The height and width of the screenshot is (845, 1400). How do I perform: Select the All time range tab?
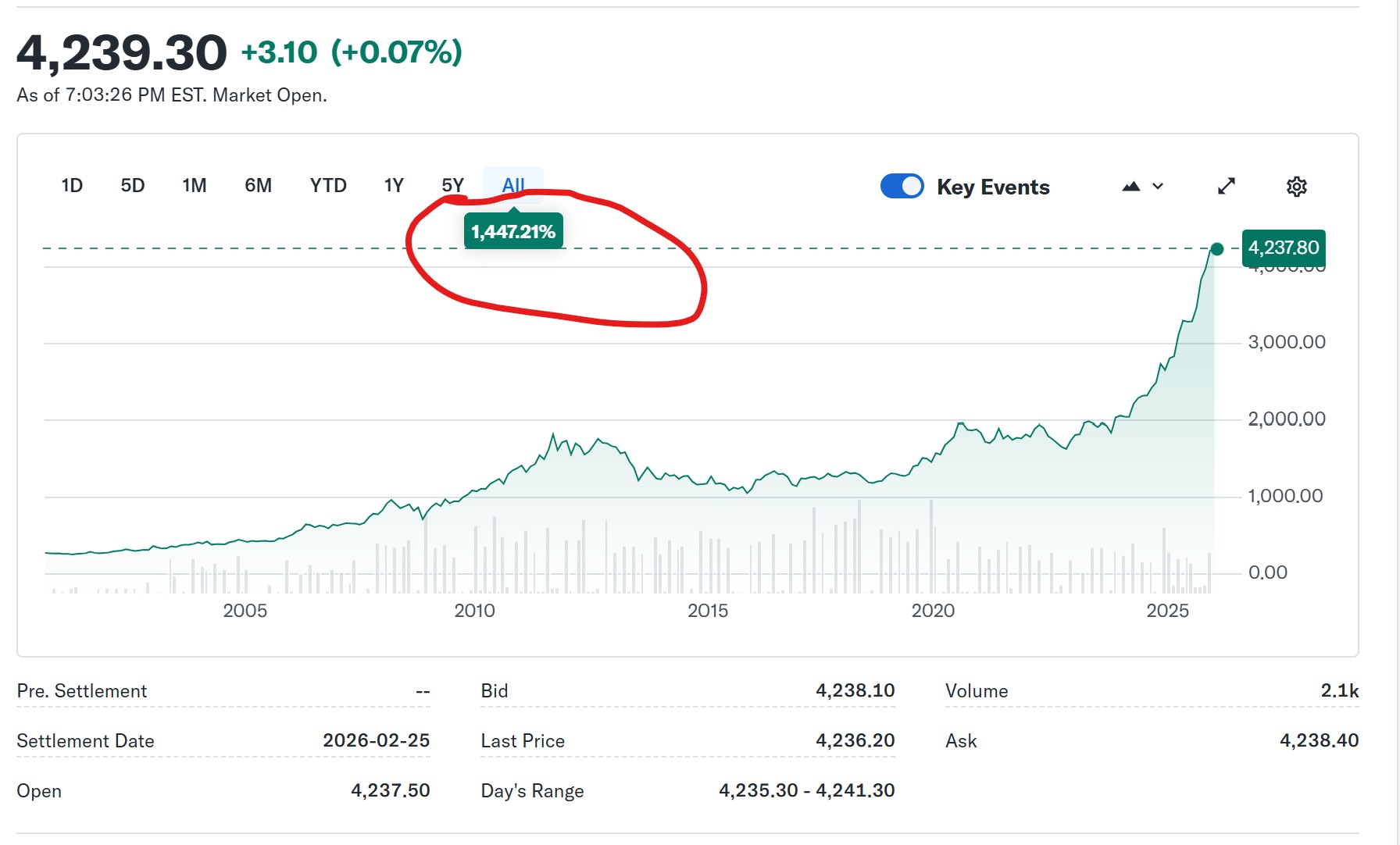point(513,186)
